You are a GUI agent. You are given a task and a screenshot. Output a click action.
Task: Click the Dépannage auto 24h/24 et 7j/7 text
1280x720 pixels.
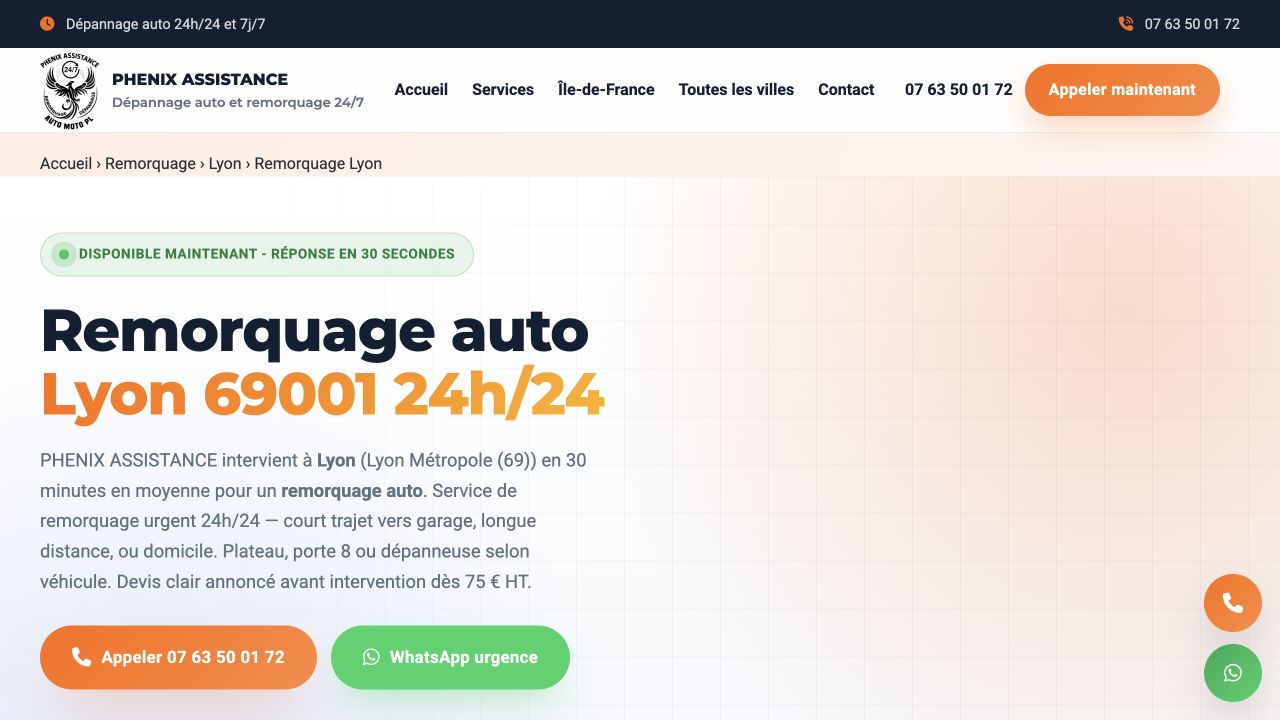166,24
